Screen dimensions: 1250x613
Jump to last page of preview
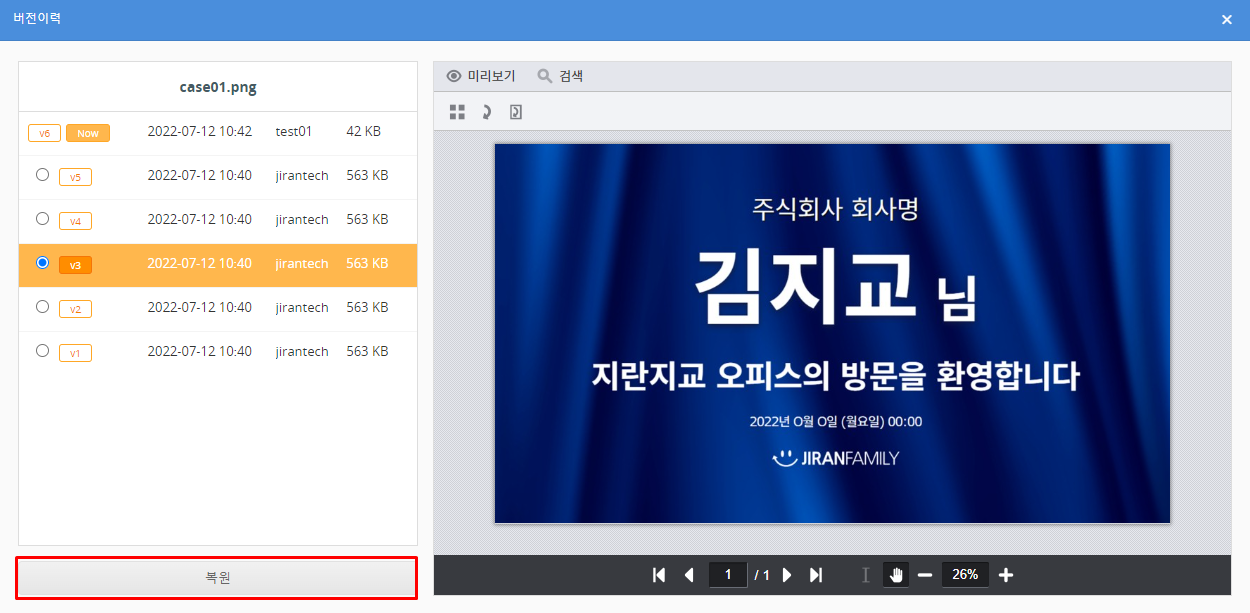click(x=816, y=575)
